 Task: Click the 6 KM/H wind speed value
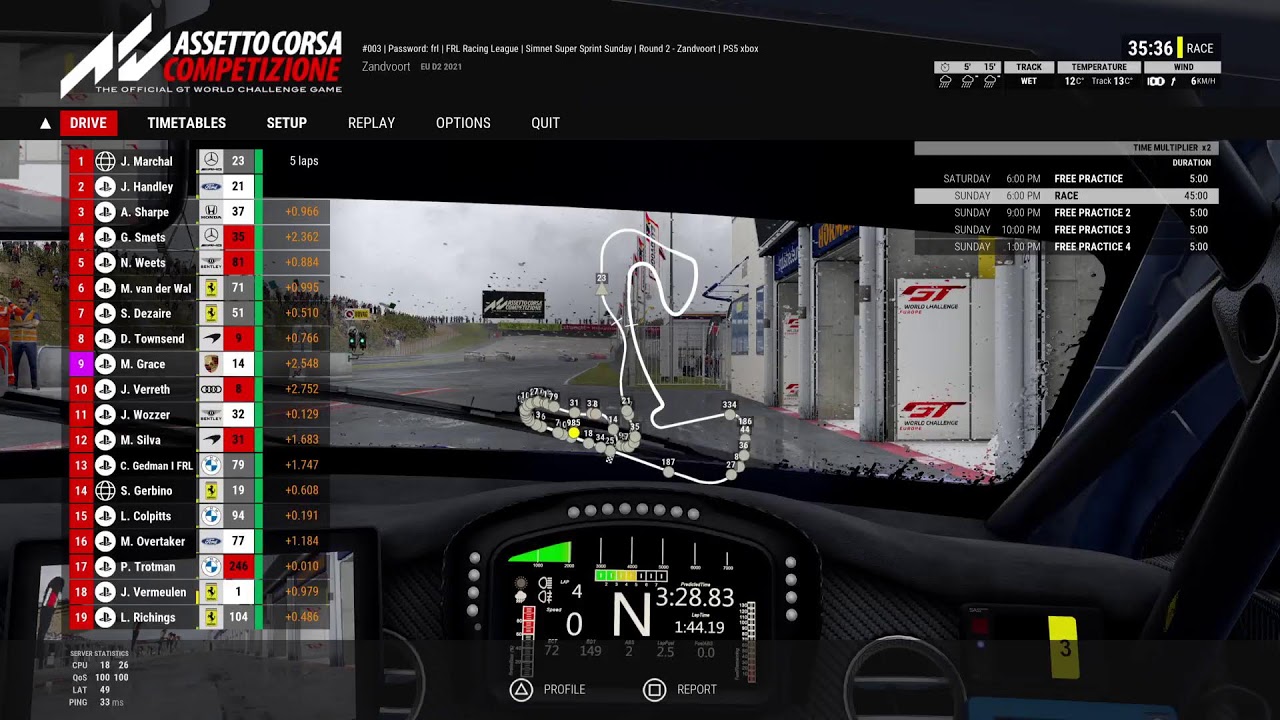point(1203,82)
